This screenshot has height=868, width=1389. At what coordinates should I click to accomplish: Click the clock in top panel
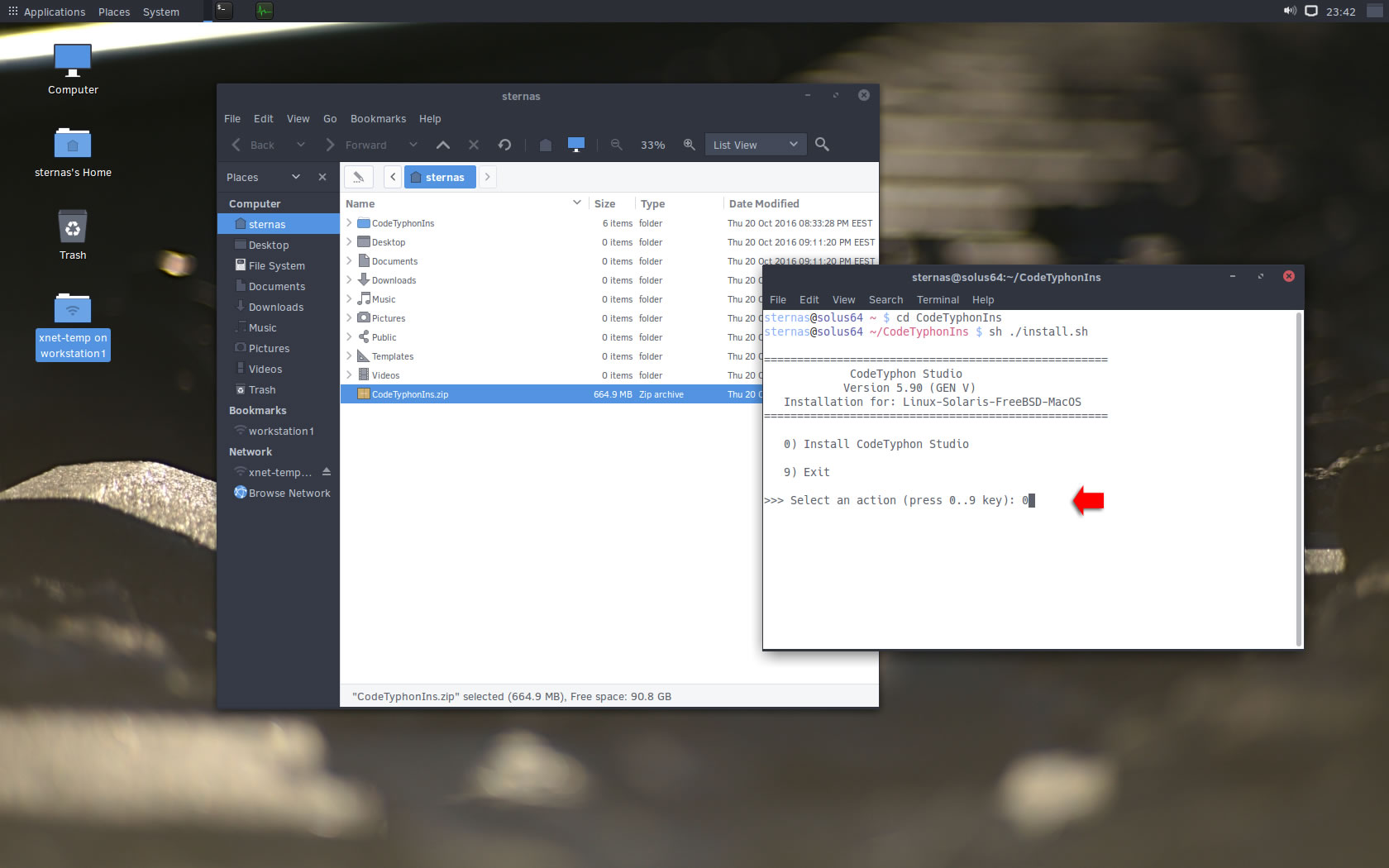1340,12
